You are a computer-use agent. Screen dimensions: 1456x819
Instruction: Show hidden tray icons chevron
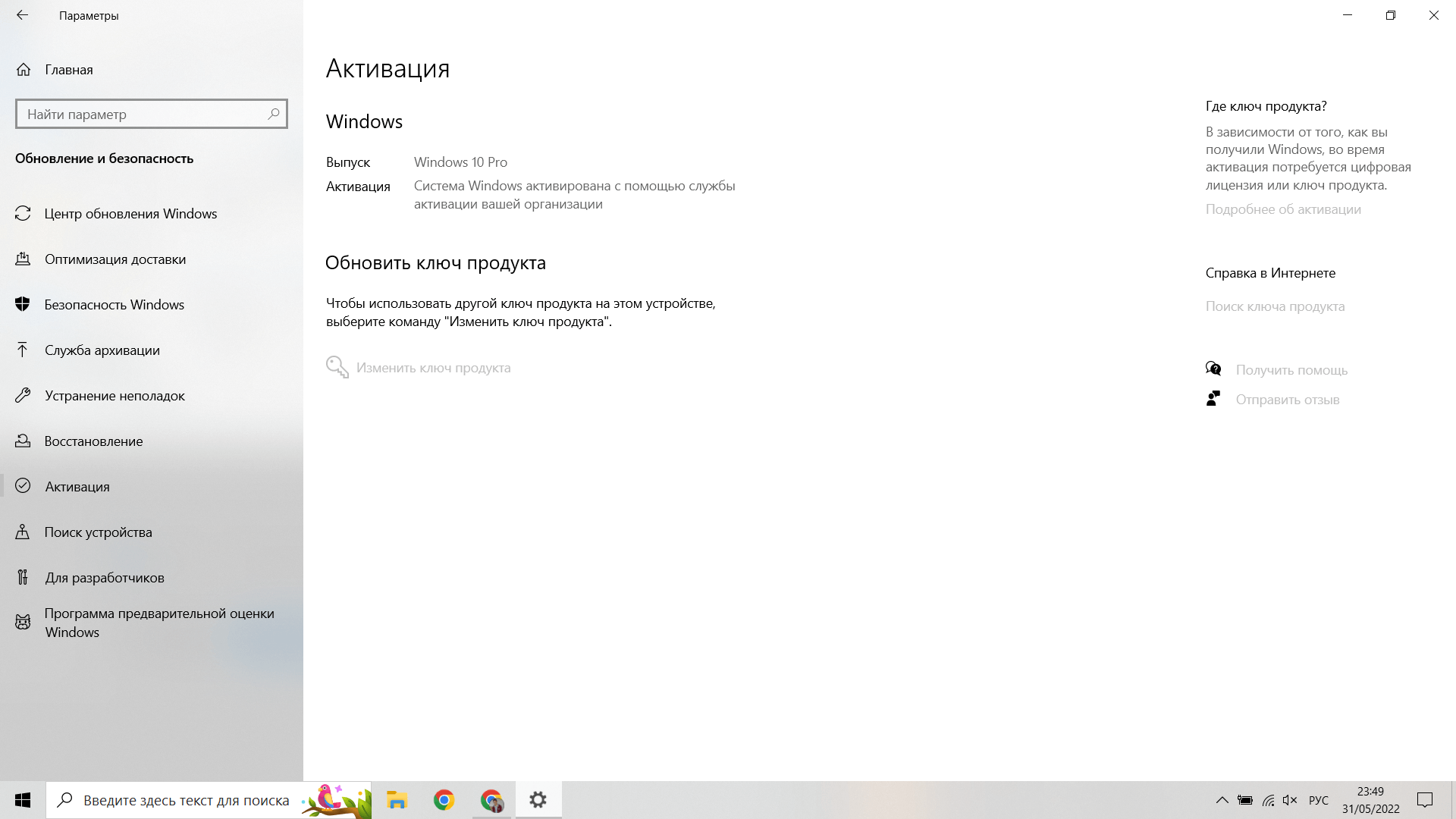(1222, 800)
